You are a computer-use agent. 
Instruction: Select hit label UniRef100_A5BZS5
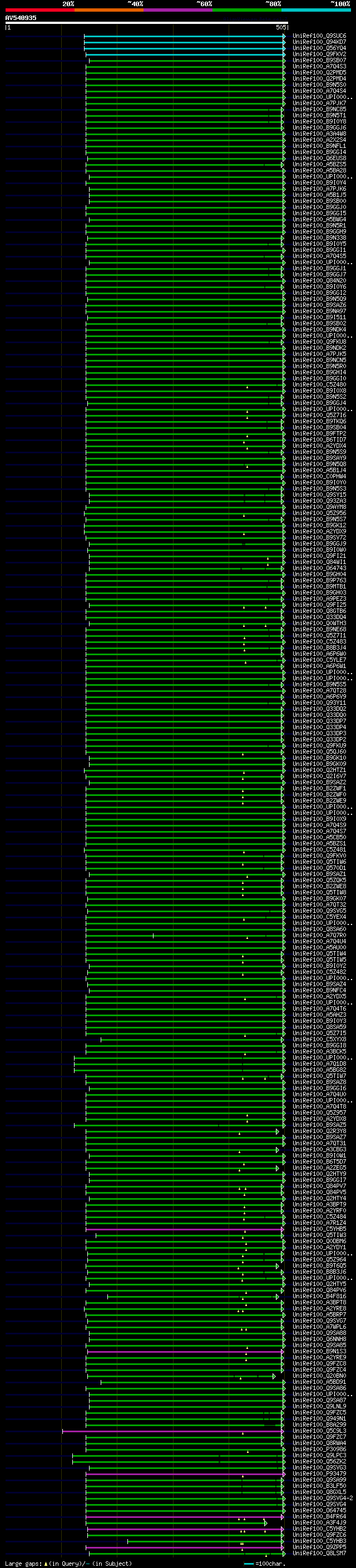tap(319, 164)
